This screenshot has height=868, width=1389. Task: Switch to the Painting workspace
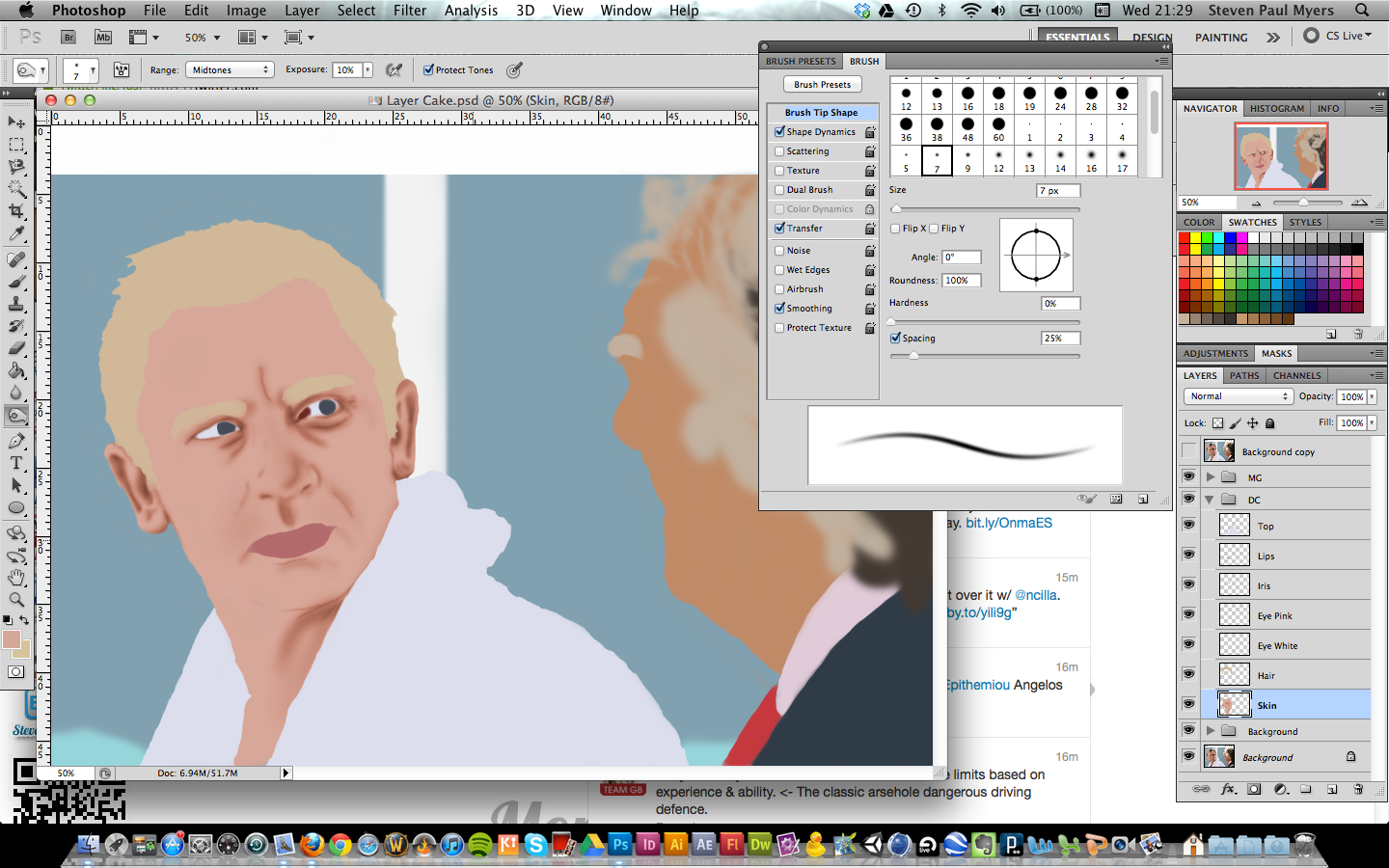(1221, 38)
